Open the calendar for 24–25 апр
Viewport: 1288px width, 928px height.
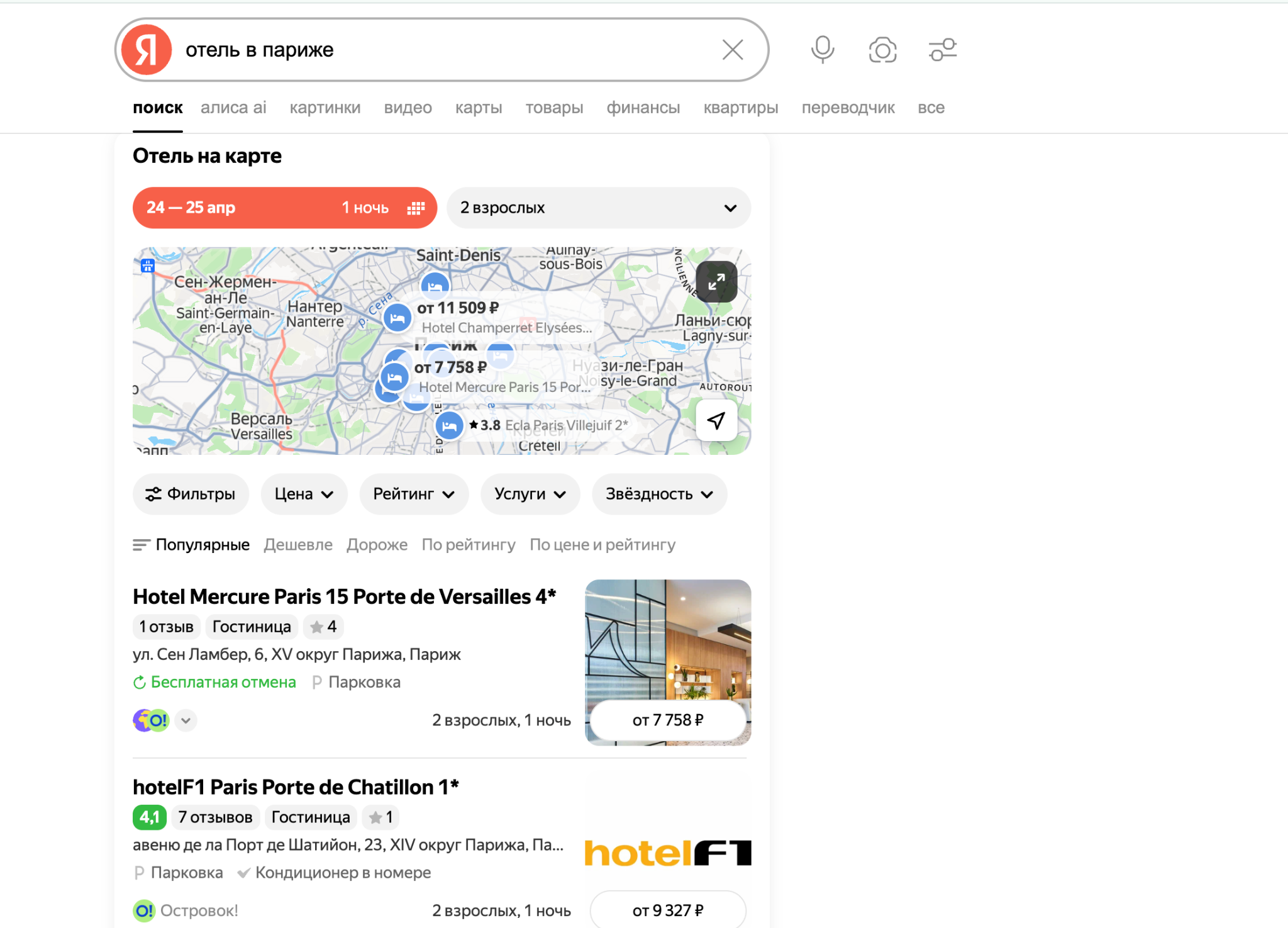point(284,208)
